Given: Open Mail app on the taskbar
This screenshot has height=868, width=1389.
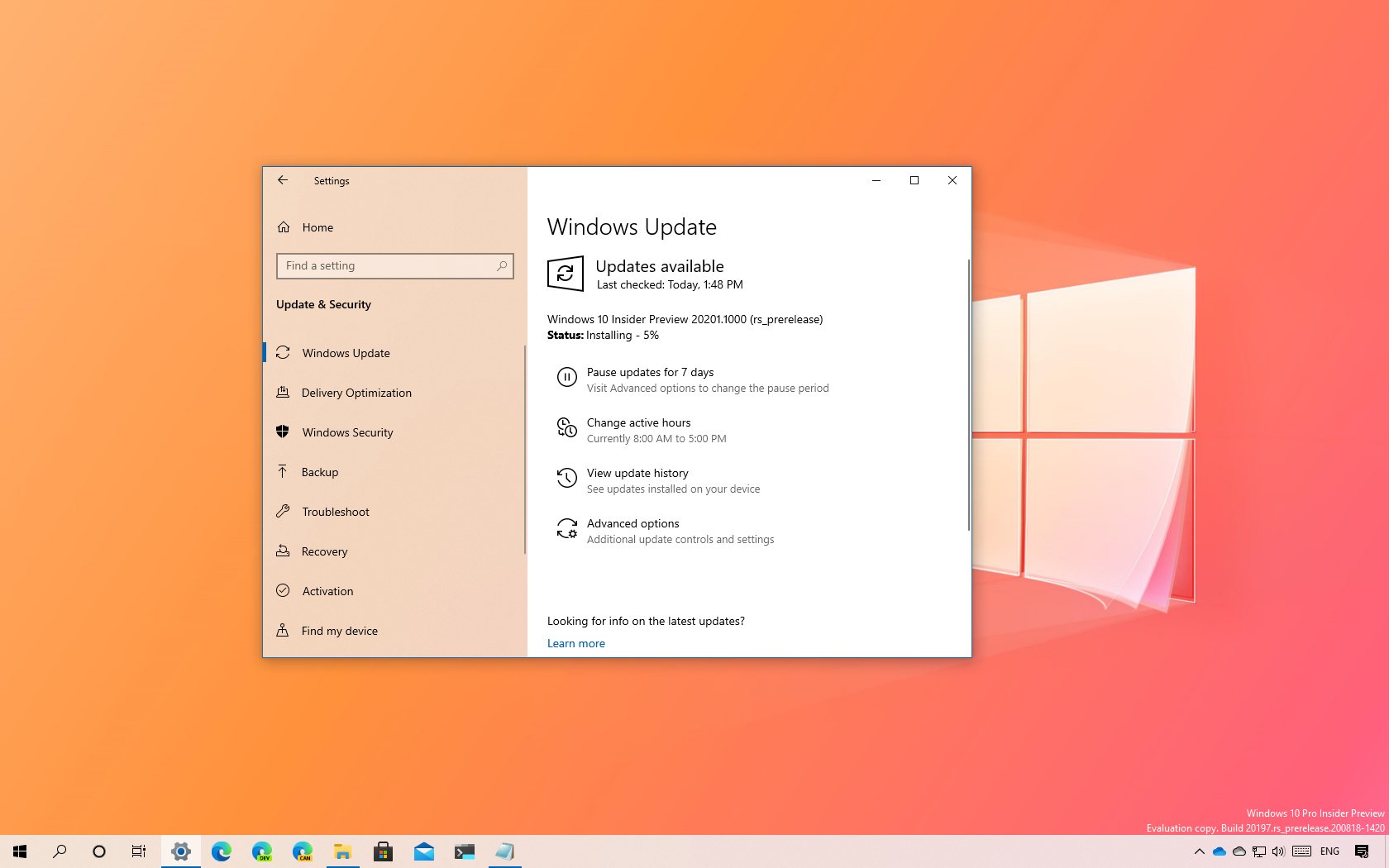Looking at the screenshot, I should point(423,851).
